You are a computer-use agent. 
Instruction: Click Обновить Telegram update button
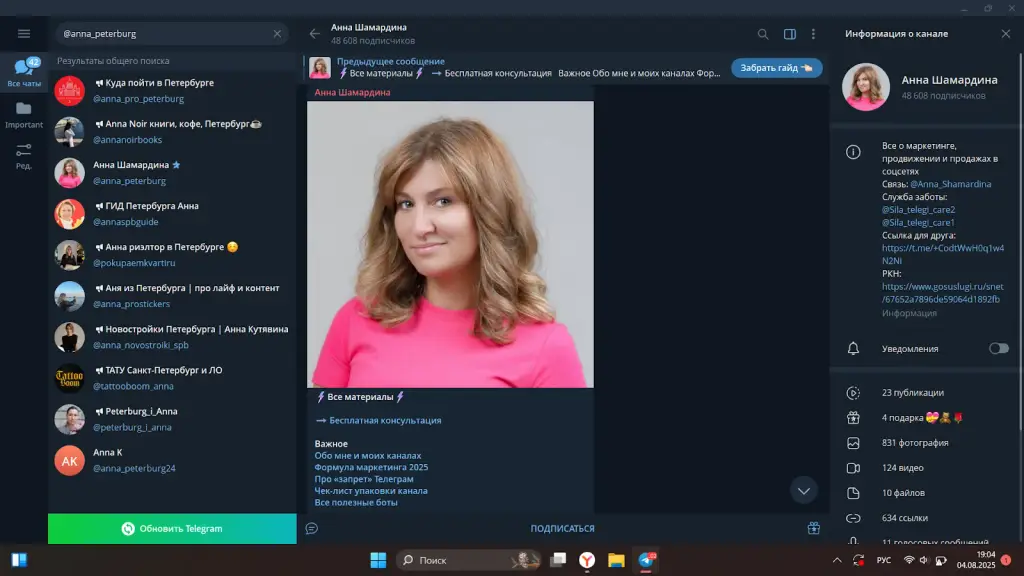click(x=172, y=528)
